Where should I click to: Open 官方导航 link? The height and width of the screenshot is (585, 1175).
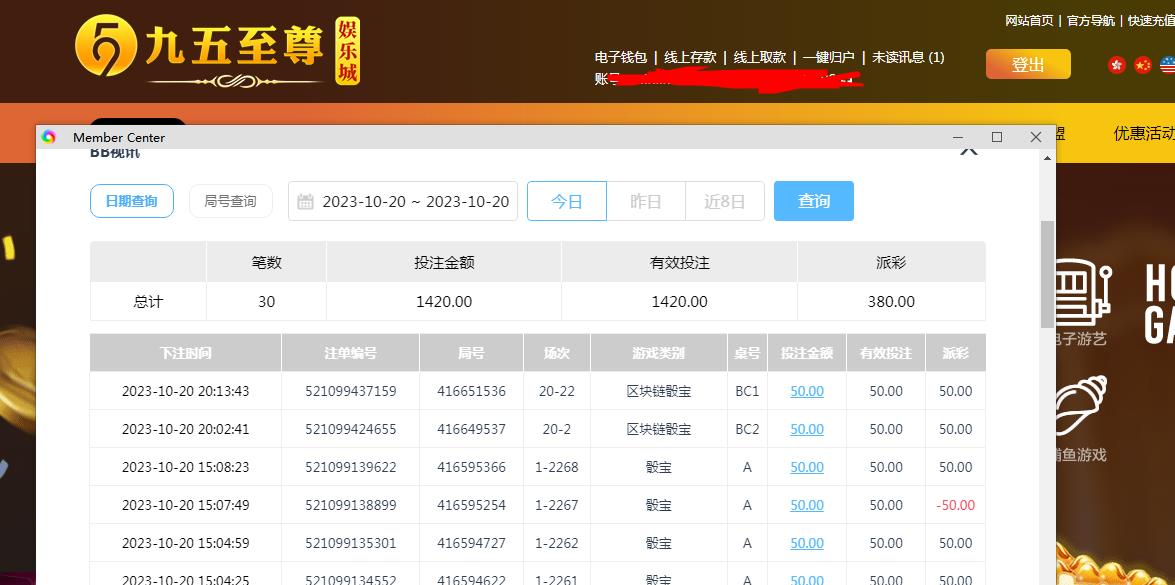tap(1091, 21)
